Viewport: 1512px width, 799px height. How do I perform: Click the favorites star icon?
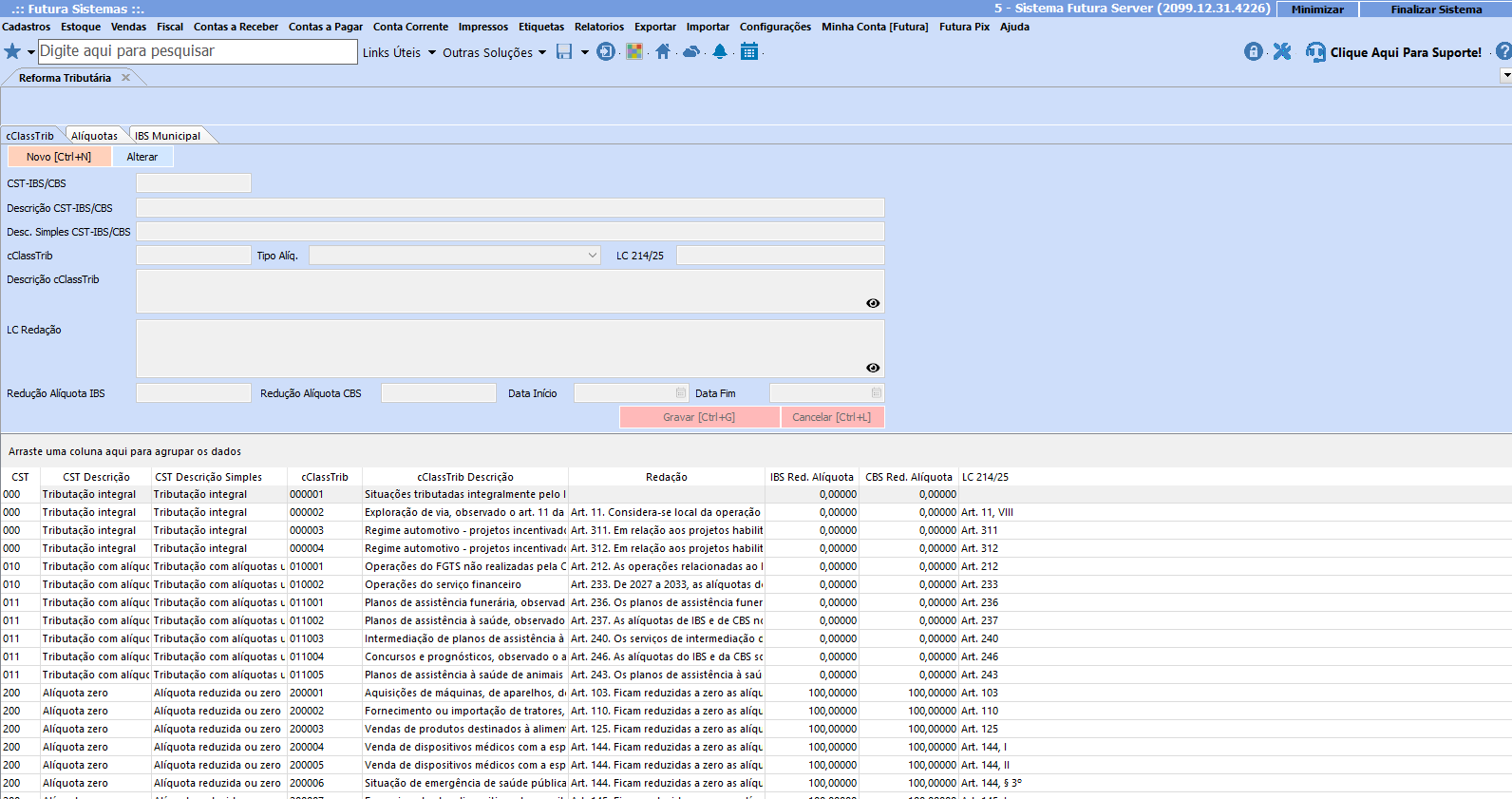pyautogui.click(x=12, y=51)
